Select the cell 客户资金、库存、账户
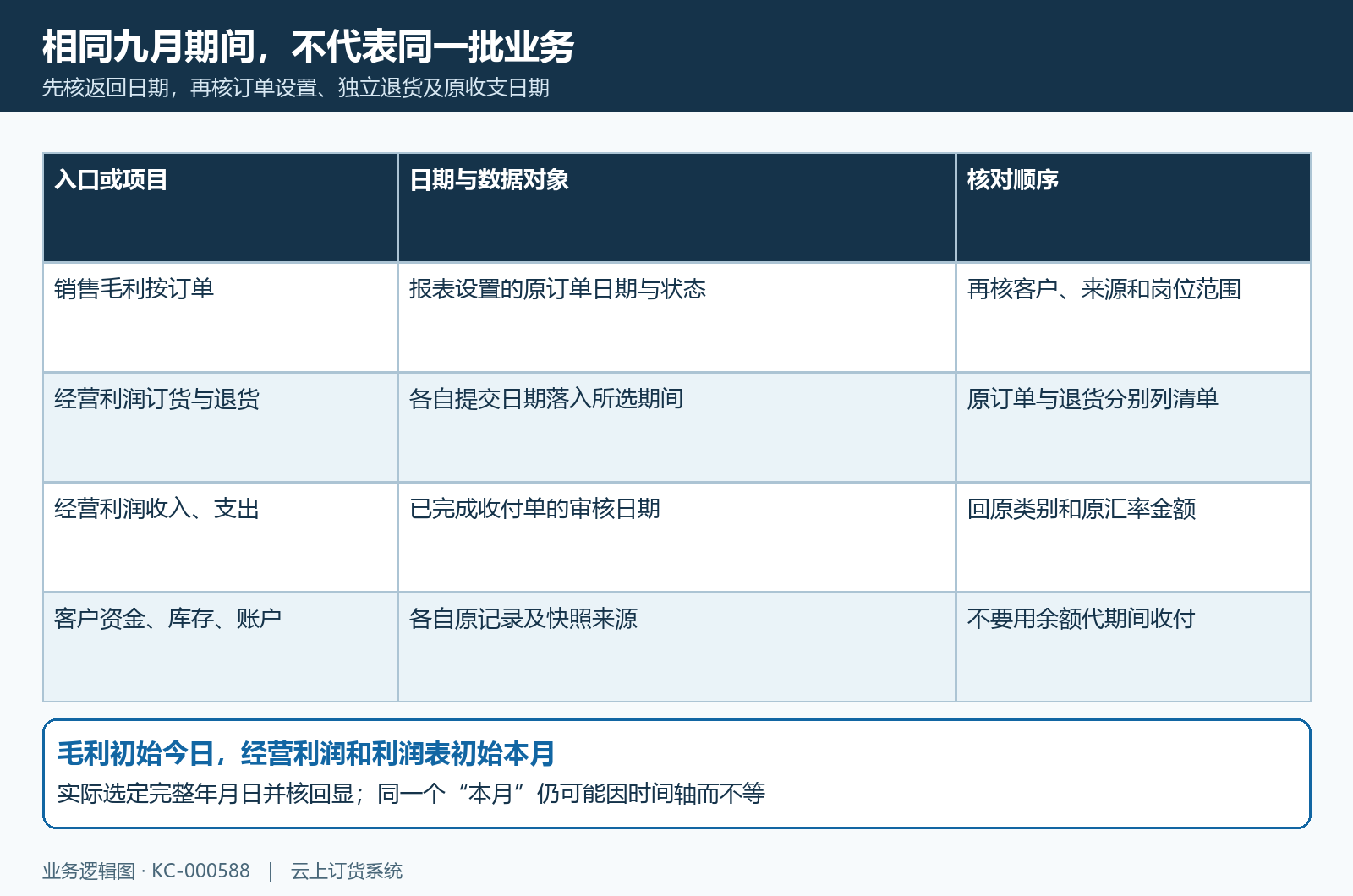The width and height of the screenshot is (1353, 896). (x=220, y=647)
